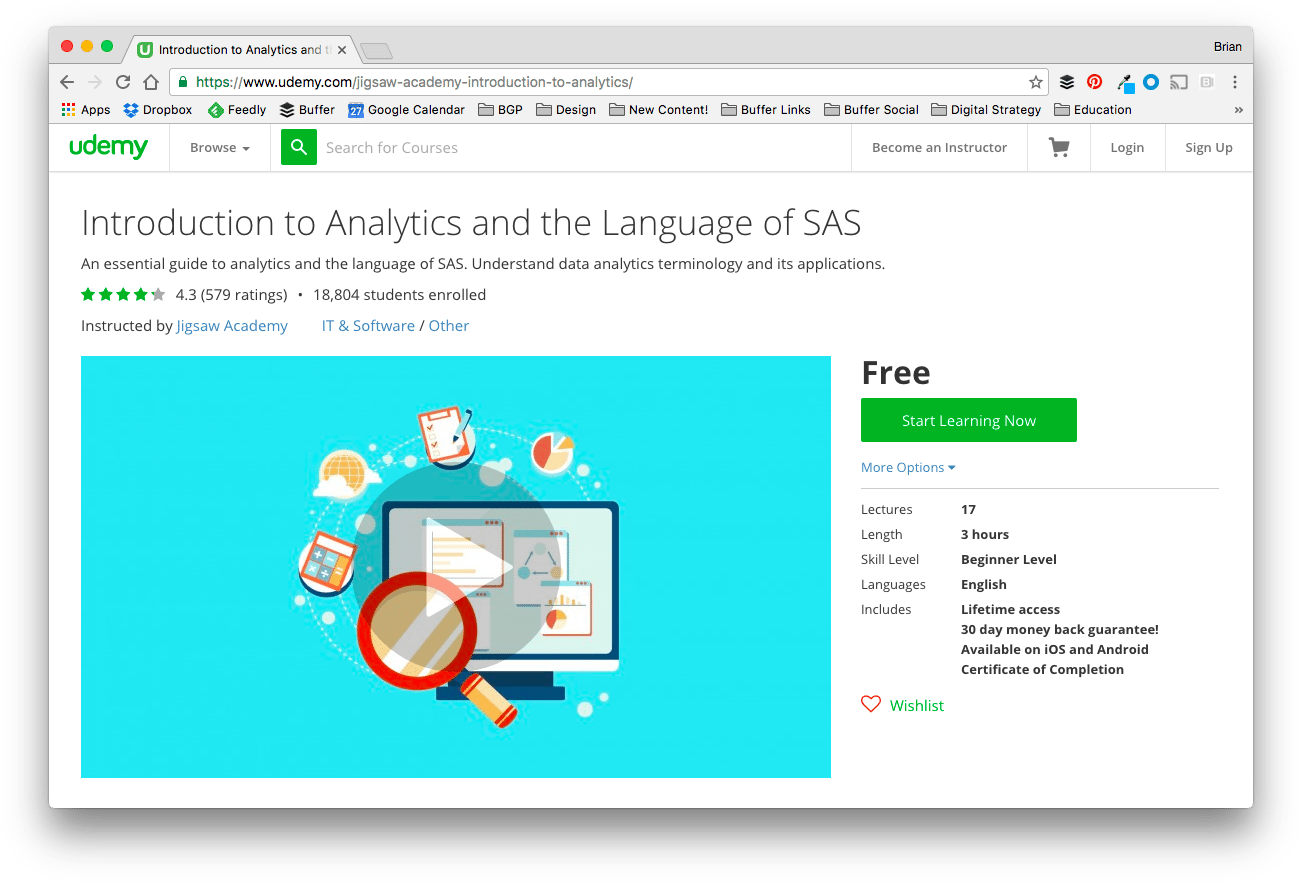Image resolution: width=1301 pixels, height=882 pixels.
Task: Reload the Udemy page
Action: (x=123, y=82)
